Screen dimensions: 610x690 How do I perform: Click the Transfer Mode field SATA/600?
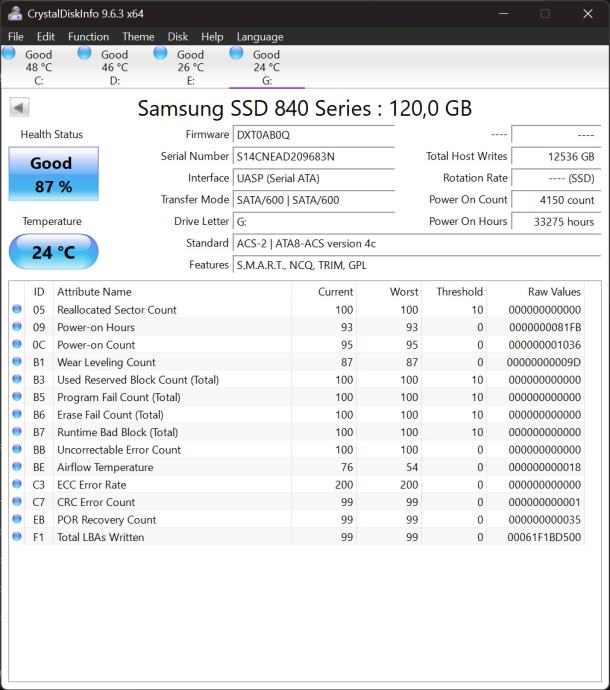click(x=314, y=200)
